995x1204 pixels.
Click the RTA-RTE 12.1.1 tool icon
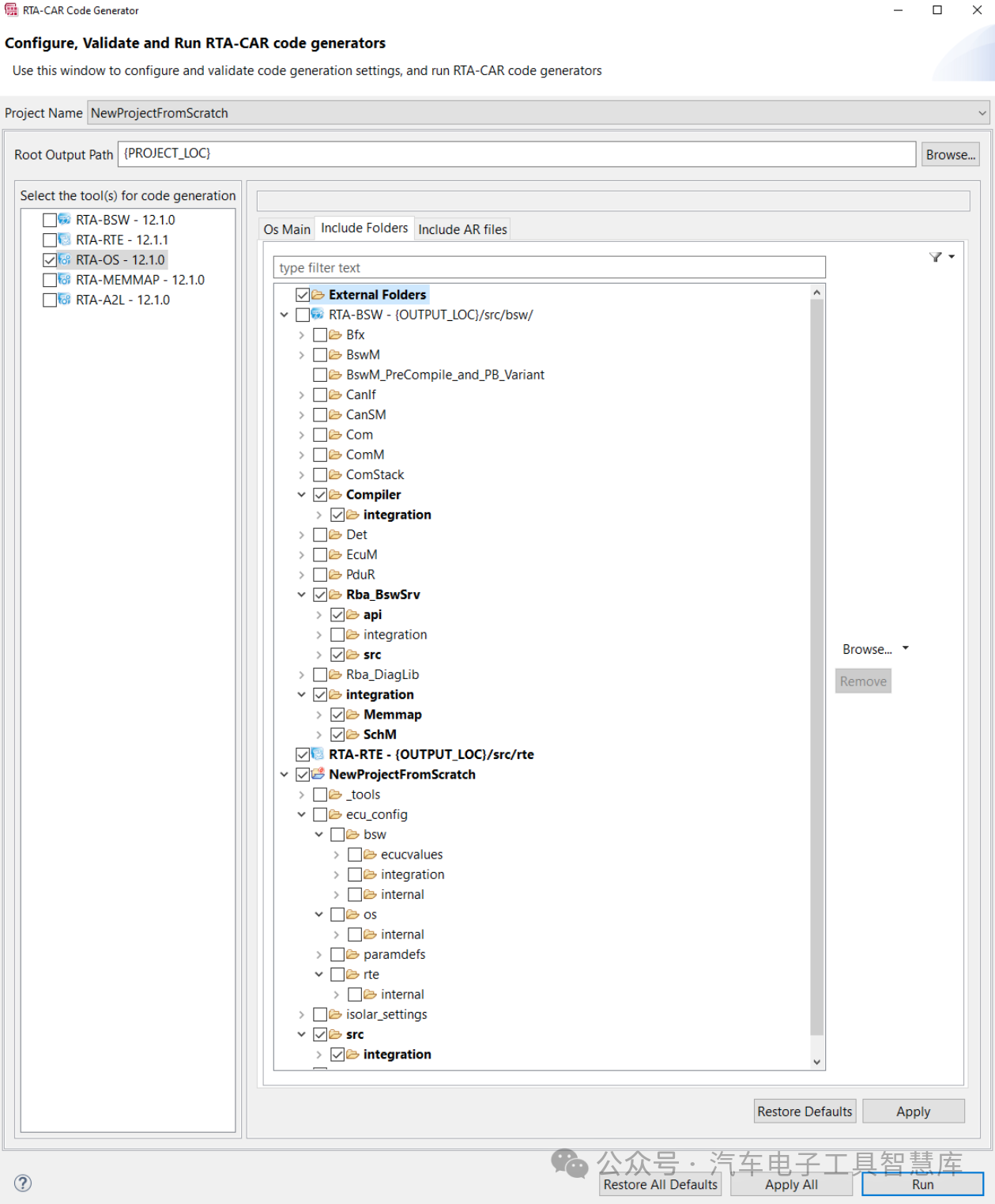(x=65, y=240)
